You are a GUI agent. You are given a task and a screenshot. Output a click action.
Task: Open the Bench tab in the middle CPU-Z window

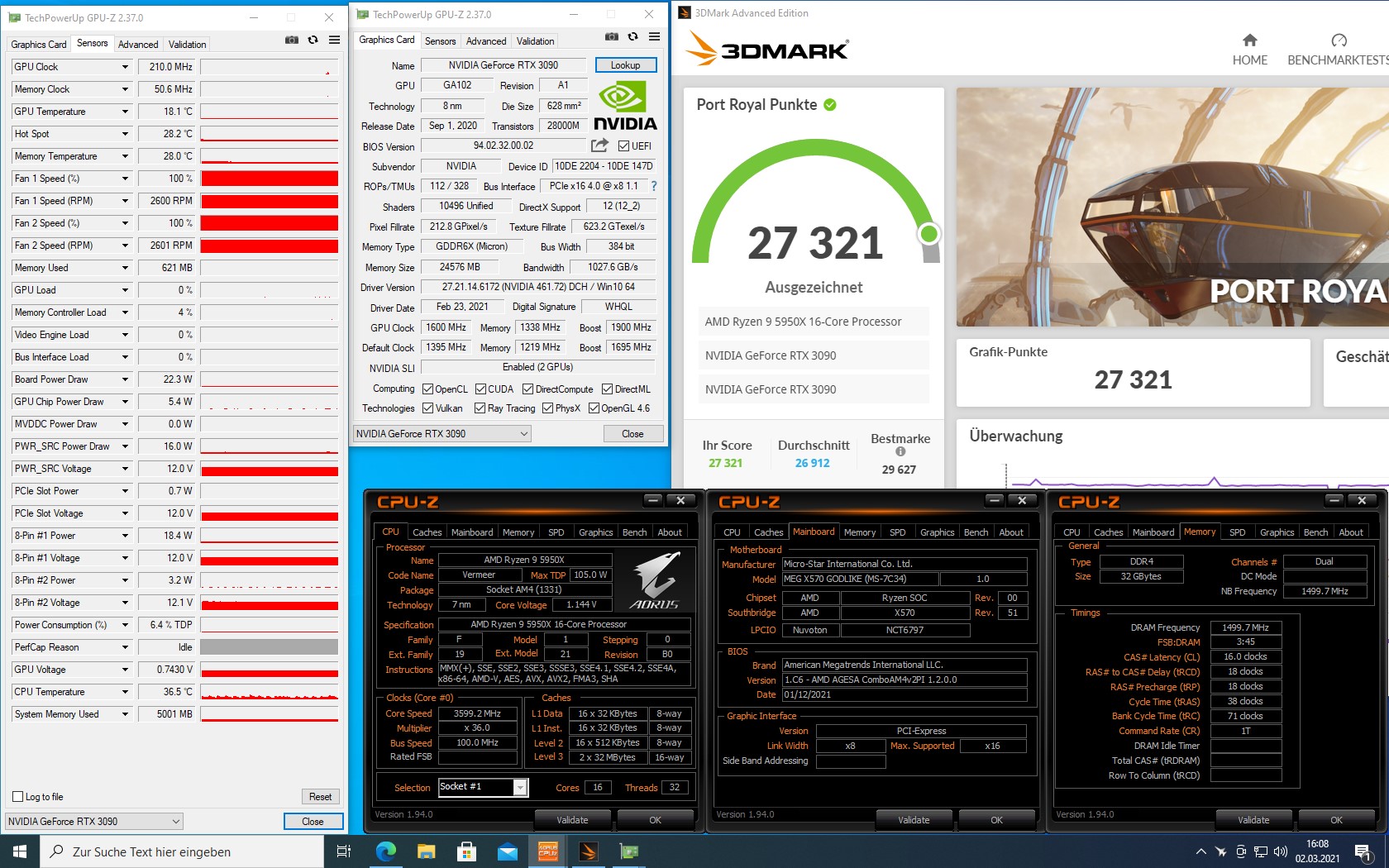(976, 532)
